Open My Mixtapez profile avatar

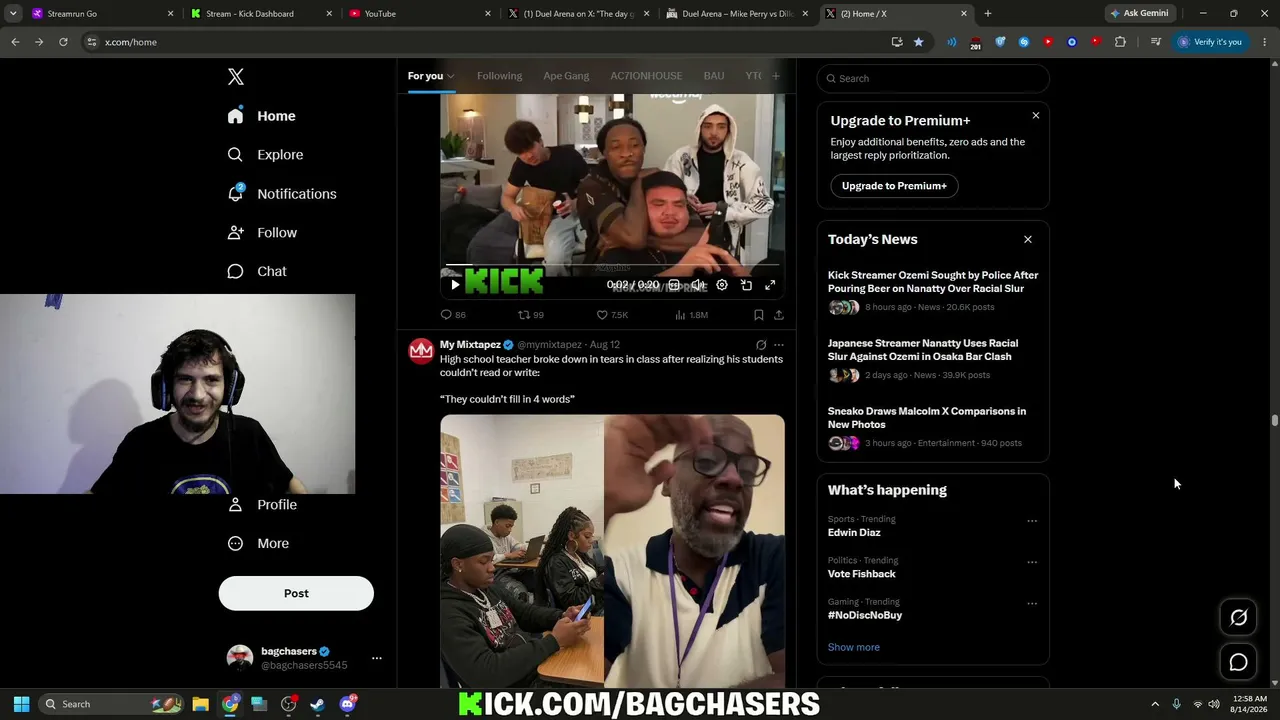421,350
